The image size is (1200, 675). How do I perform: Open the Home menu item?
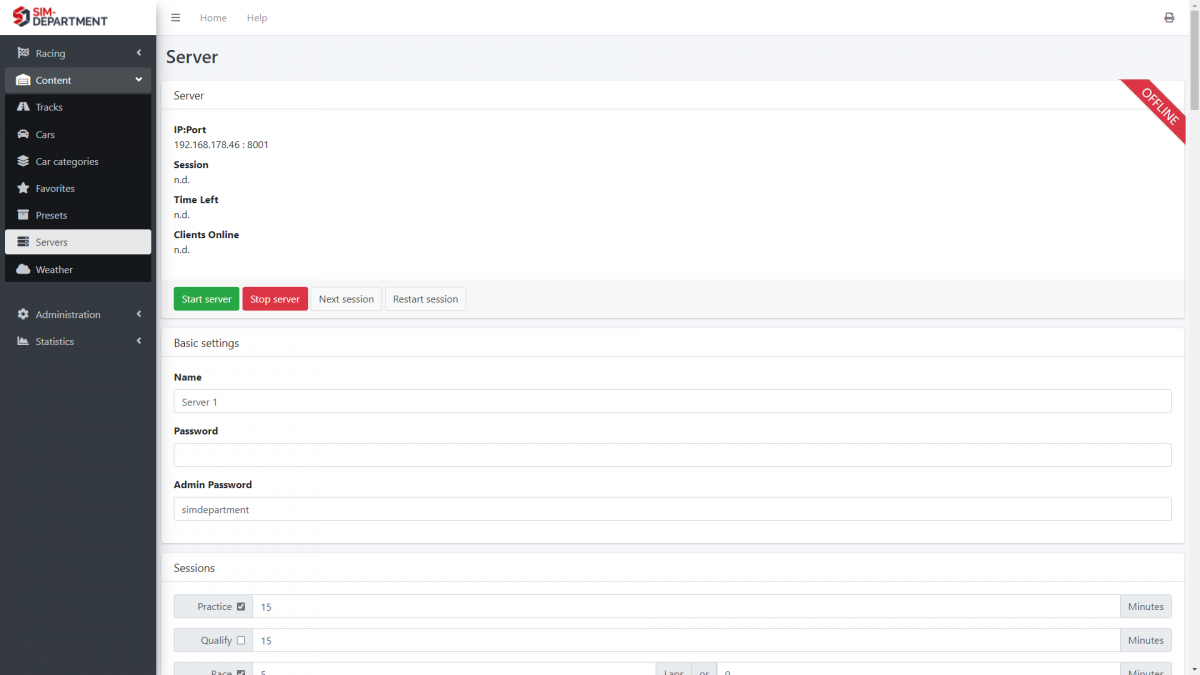point(213,18)
